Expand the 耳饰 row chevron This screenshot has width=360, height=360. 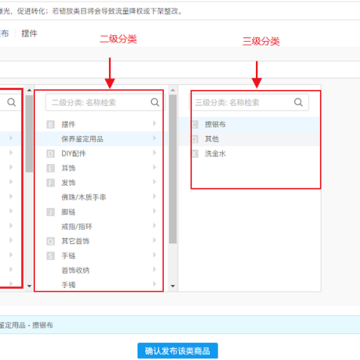coord(154,167)
